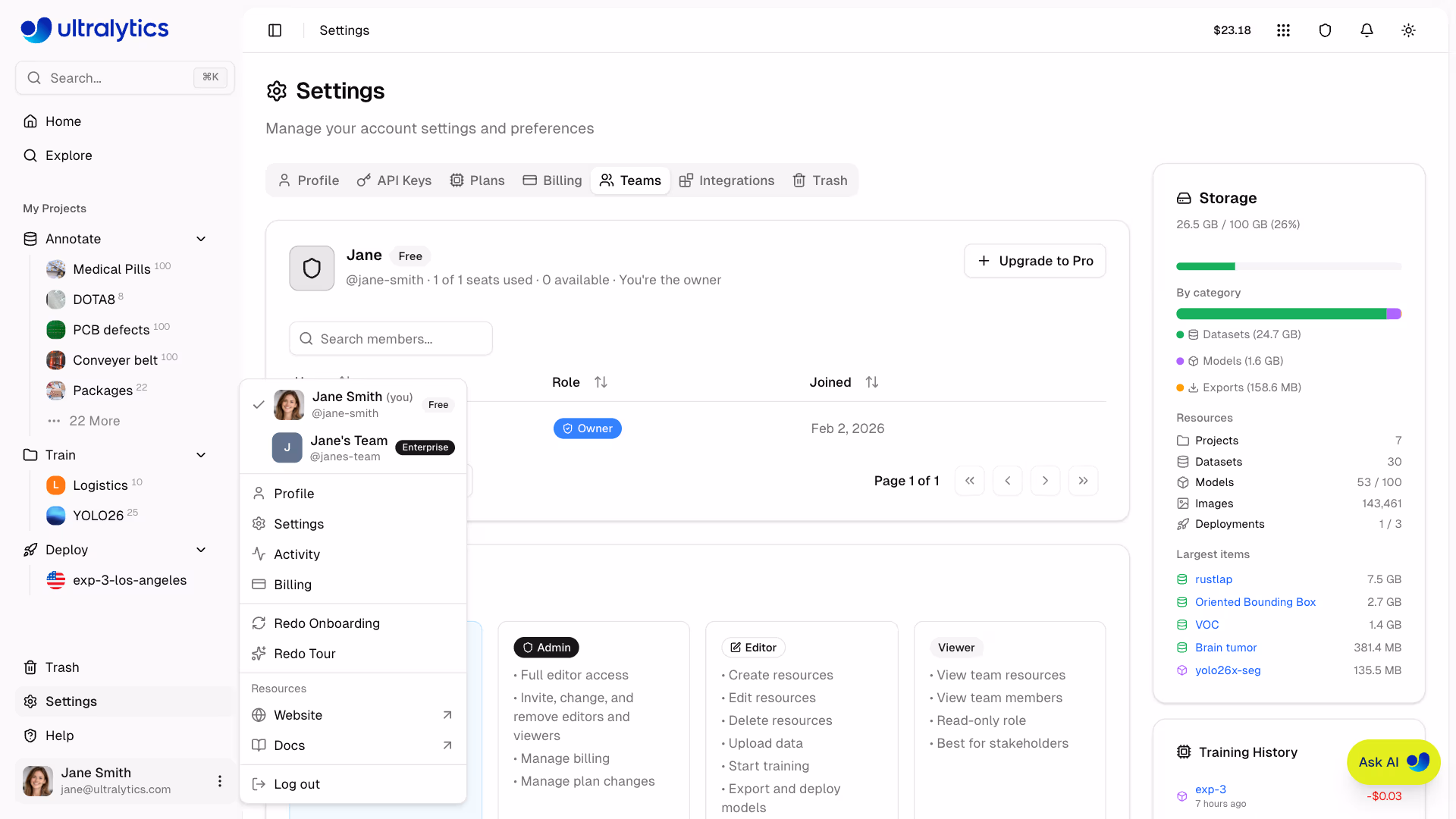Open Website external link arrow
This screenshot has width=1456, height=819.
tap(447, 715)
